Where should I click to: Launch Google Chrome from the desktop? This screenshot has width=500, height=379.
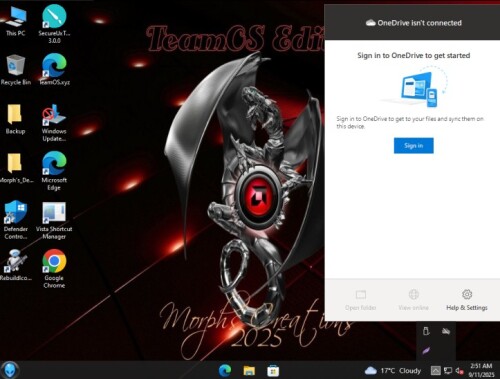(54, 269)
